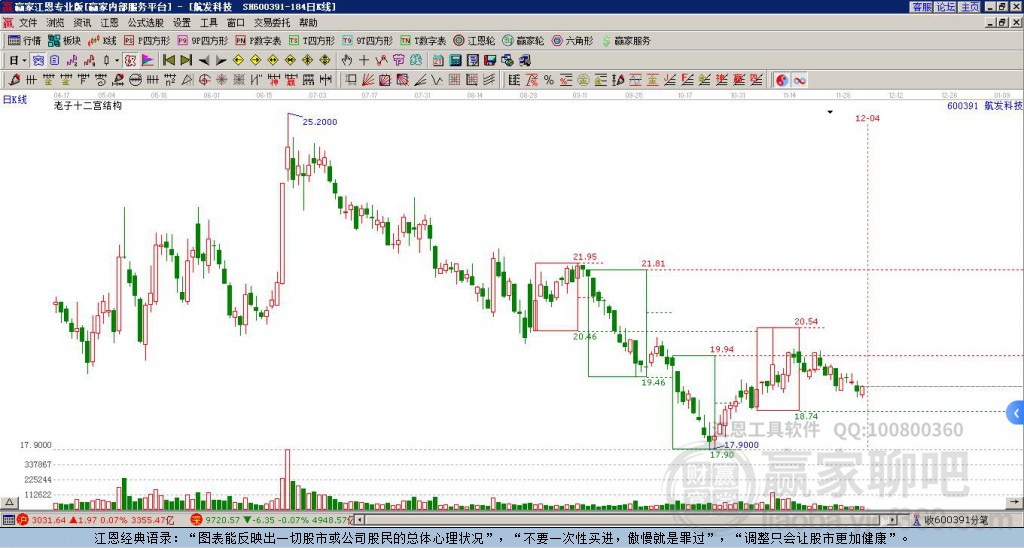Open the calculator icon
1024x548 pixels.
(456, 60)
